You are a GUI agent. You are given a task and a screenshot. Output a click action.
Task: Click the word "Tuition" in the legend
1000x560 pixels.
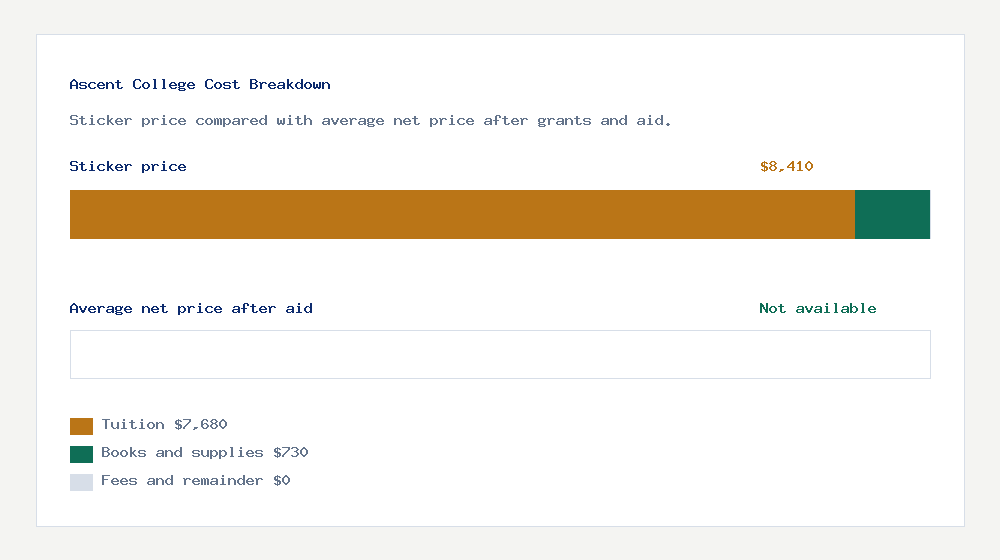[x=133, y=424]
